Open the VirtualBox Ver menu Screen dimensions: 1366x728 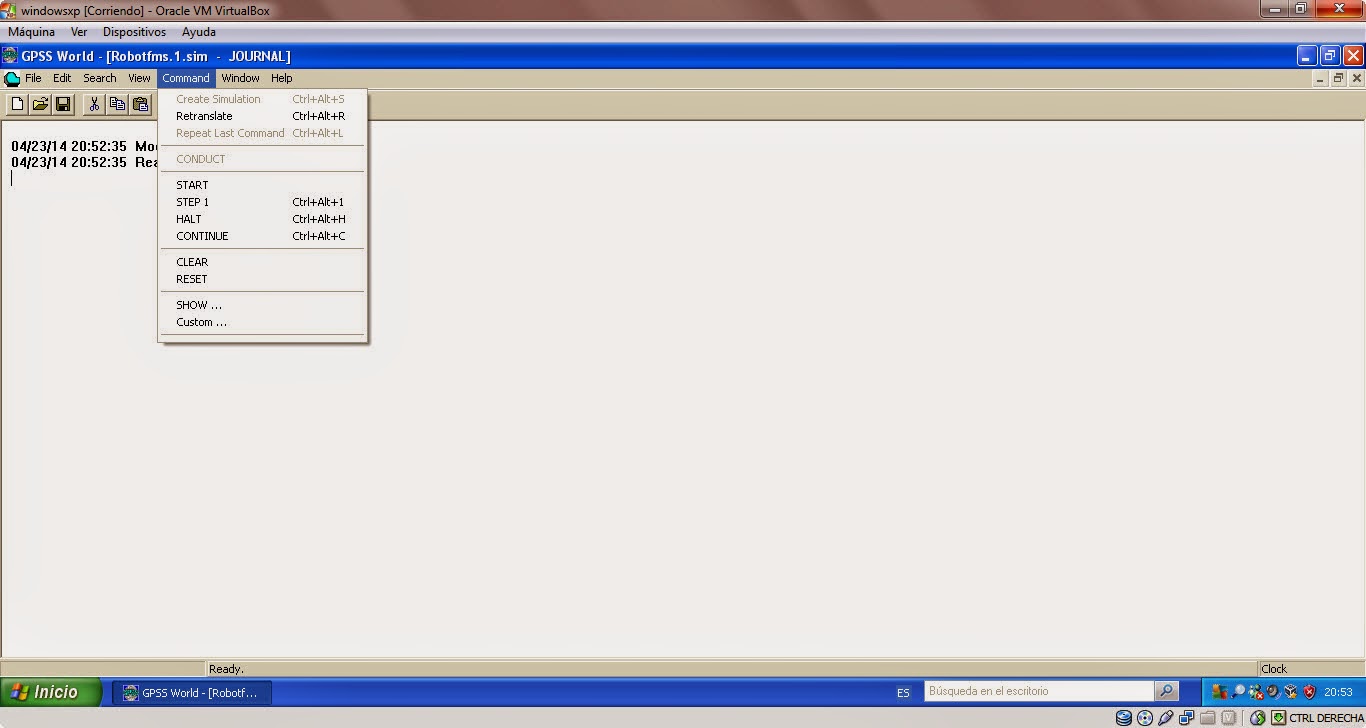(x=79, y=32)
